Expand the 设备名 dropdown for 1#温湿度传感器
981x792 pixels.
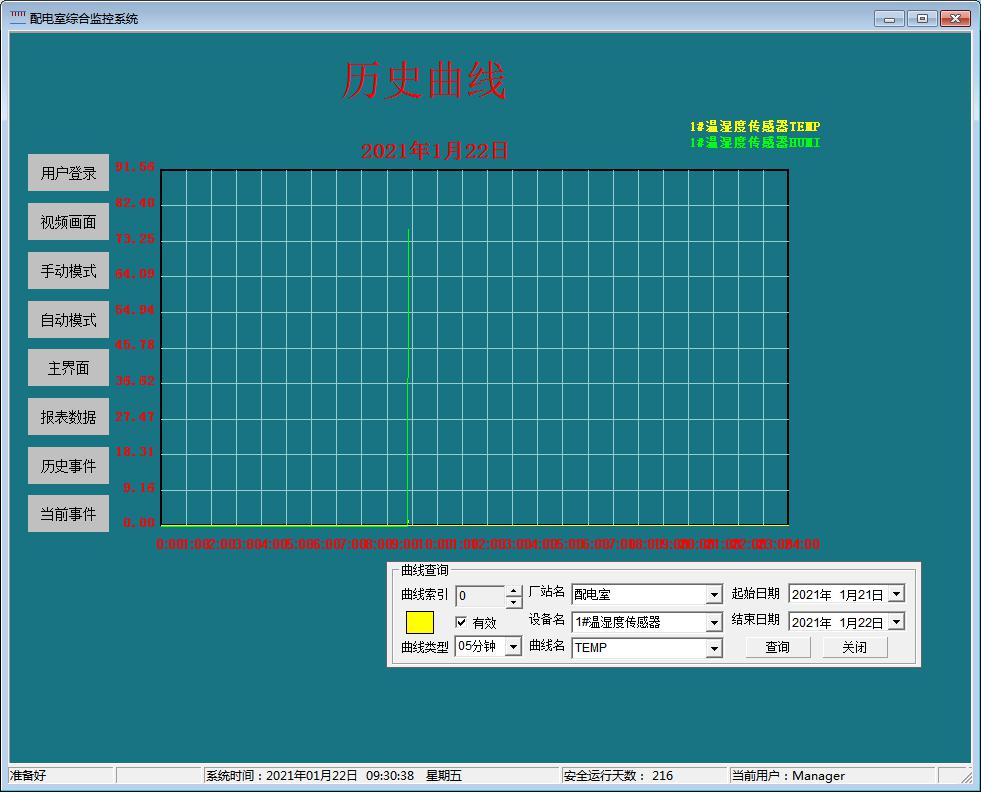714,622
